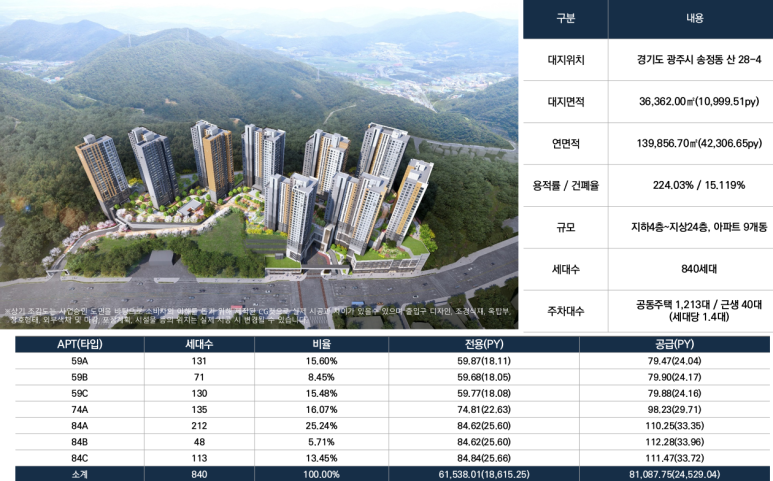Click the 주차대수 label
This screenshot has height=481, width=773.
[x=565, y=311]
